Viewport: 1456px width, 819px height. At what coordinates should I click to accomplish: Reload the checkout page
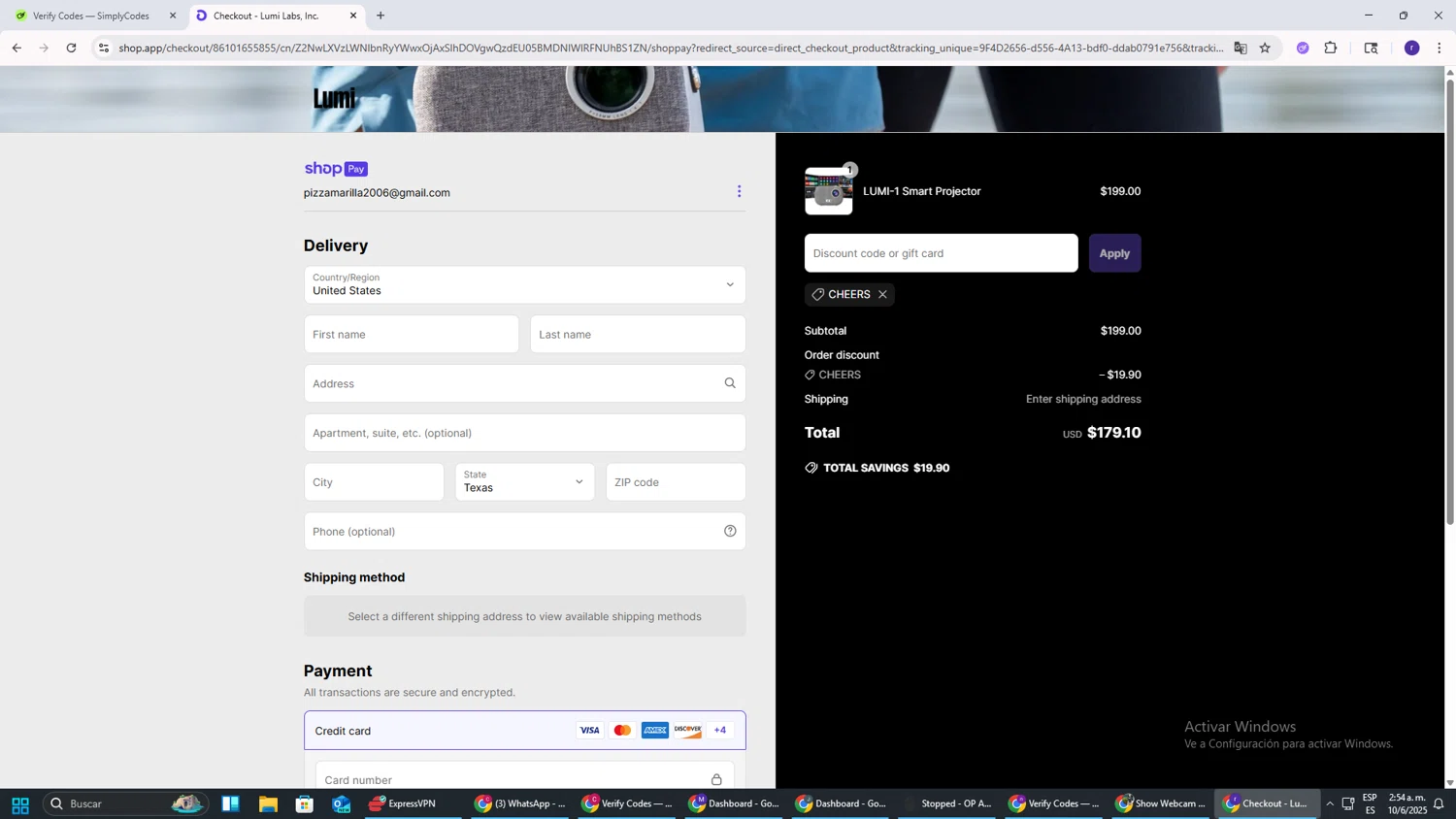click(71, 48)
